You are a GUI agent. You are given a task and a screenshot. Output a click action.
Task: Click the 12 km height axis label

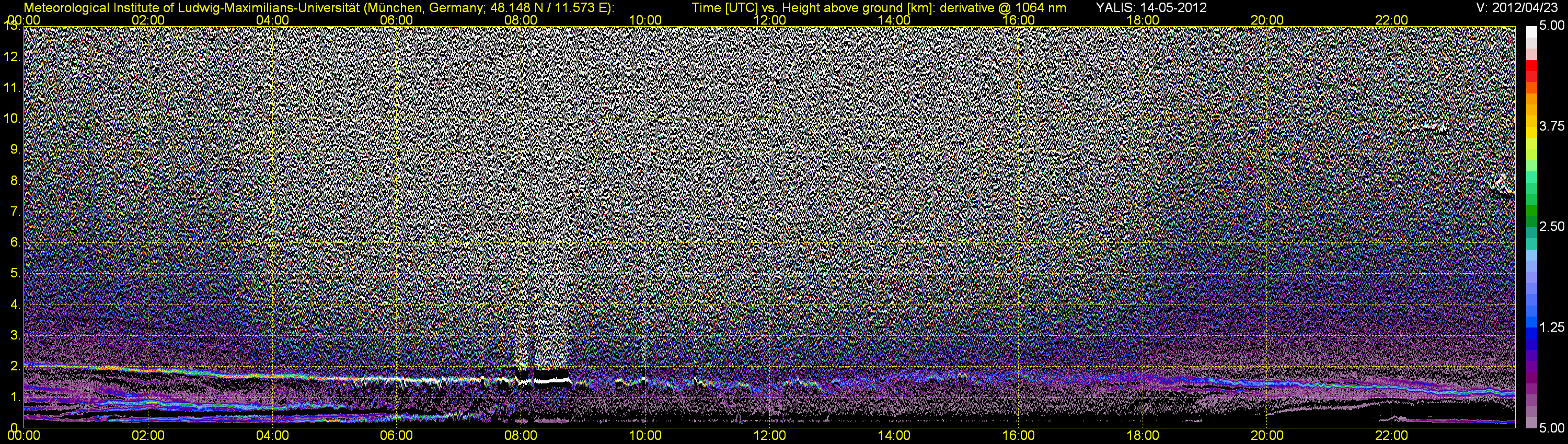pyautogui.click(x=11, y=57)
